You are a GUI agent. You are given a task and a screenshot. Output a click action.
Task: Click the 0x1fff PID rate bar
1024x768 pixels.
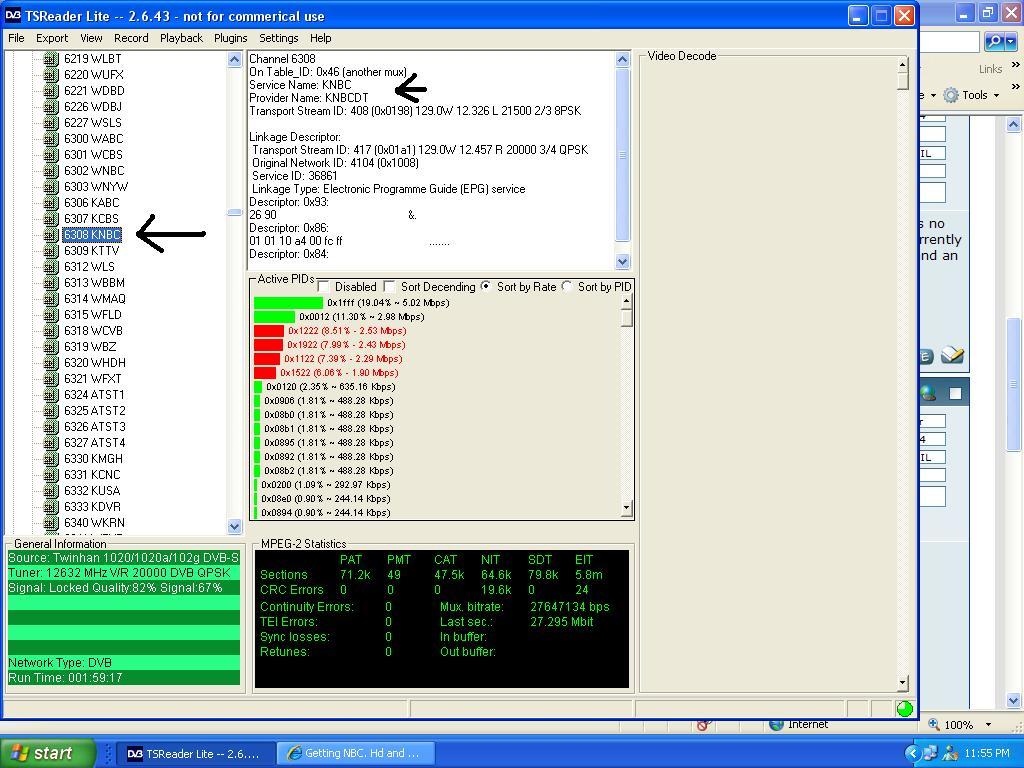(x=288, y=303)
